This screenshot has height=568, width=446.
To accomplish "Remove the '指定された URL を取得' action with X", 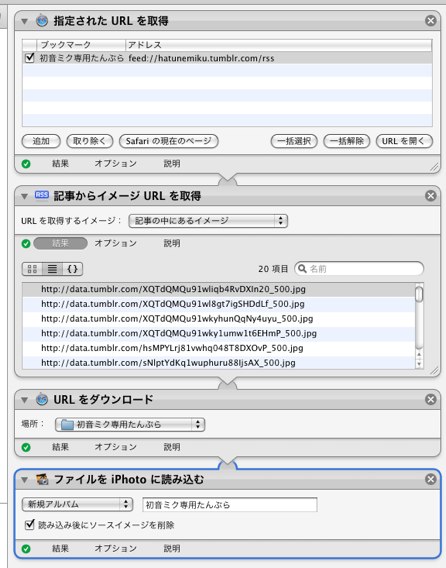I will (430, 21).
